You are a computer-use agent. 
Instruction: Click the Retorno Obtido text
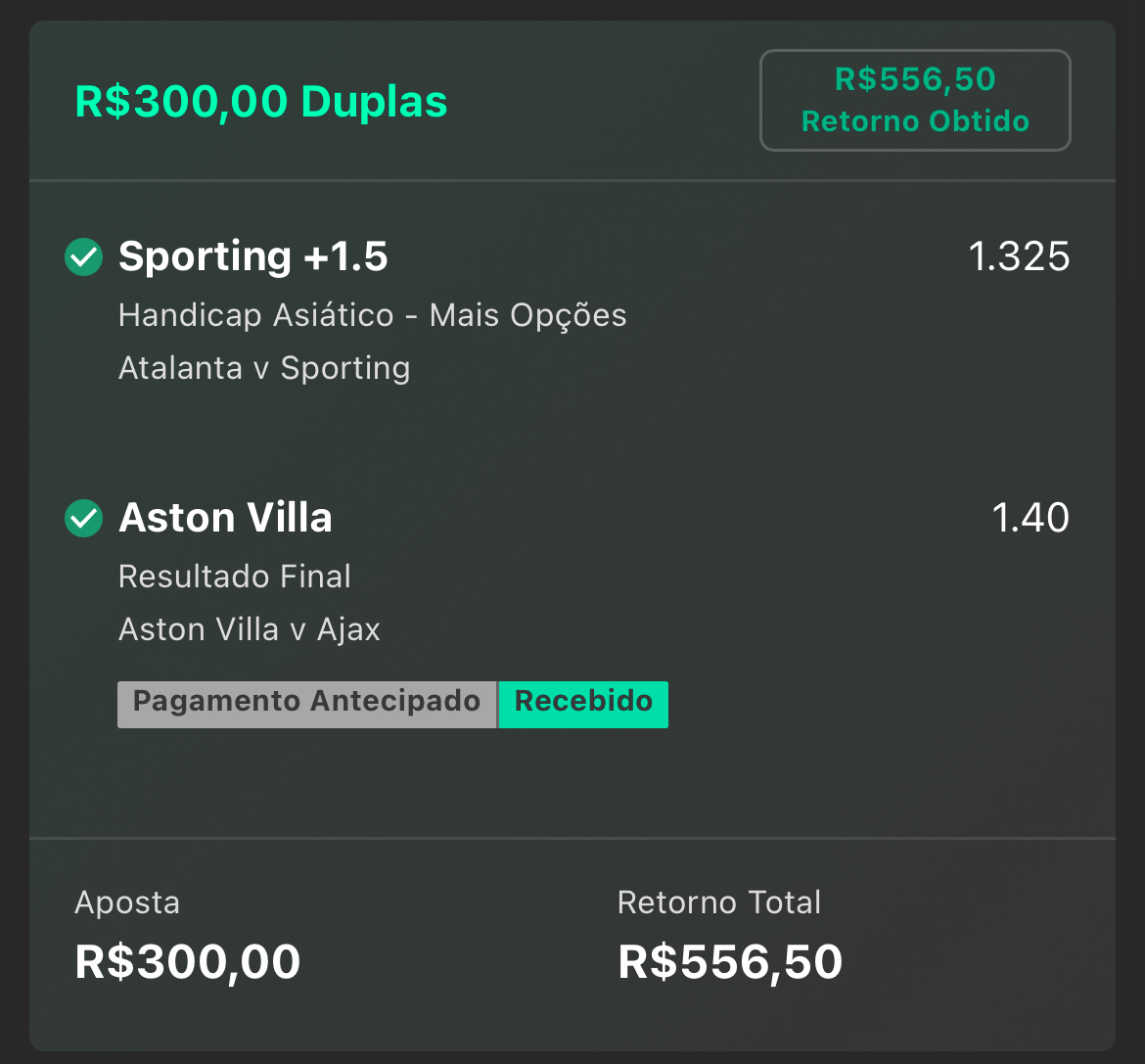[x=915, y=121]
